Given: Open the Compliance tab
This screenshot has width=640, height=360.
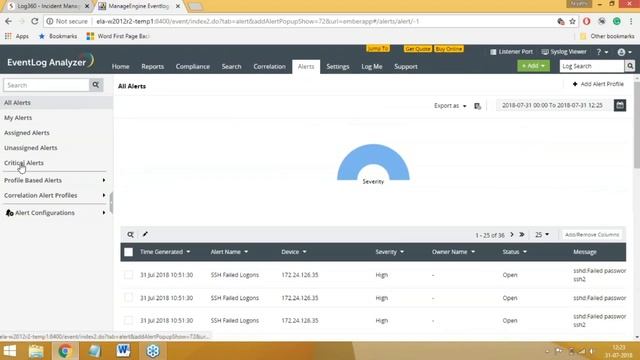Looking at the screenshot, I should point(193,67).
